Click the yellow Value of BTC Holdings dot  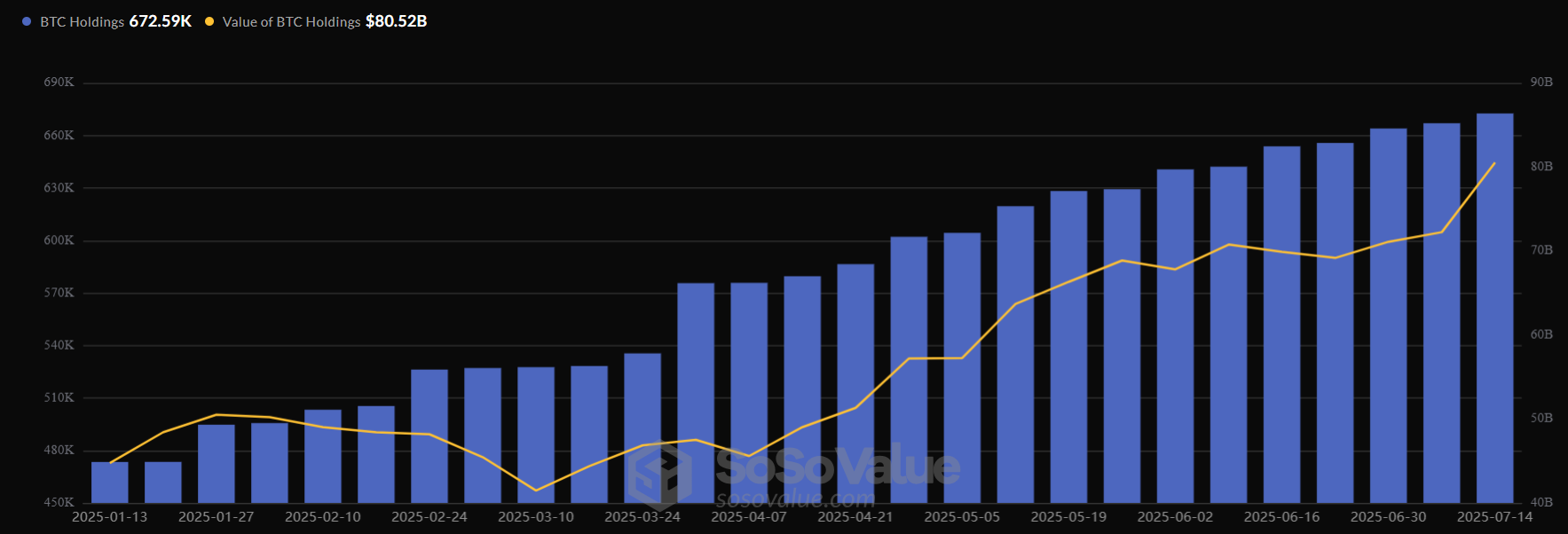[x=209, y=21]
